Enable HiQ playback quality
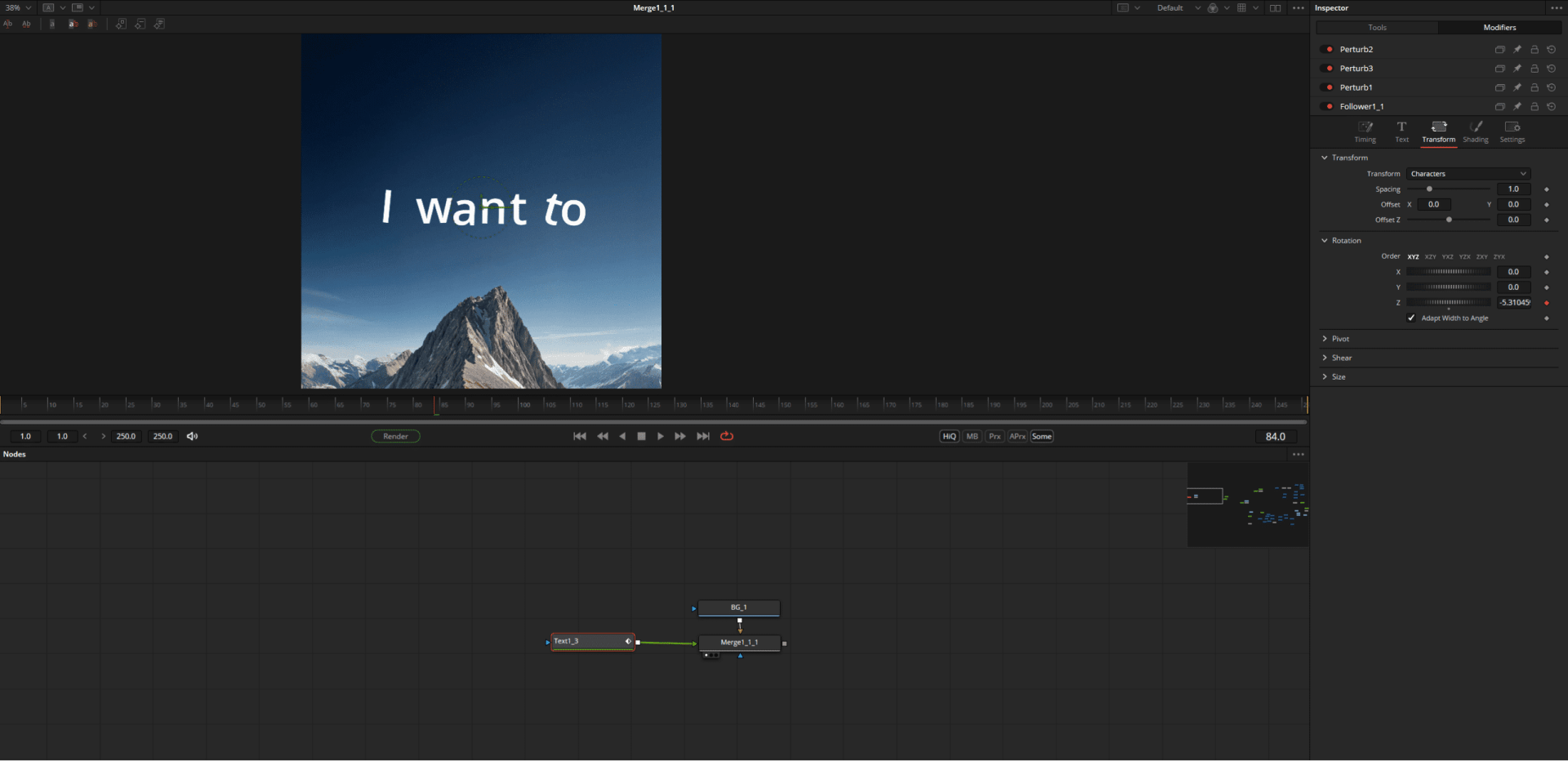The height and width of the screenshot is (761, 1568). tap(948, 436)
